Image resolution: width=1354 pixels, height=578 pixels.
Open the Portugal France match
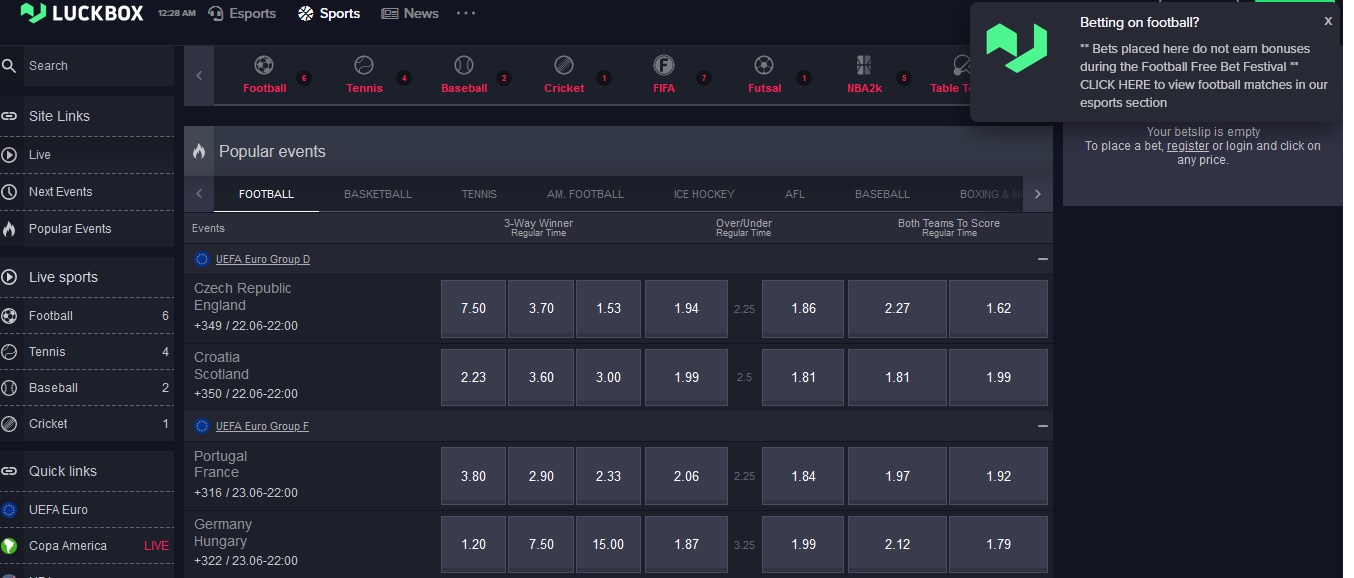point(220,464)
